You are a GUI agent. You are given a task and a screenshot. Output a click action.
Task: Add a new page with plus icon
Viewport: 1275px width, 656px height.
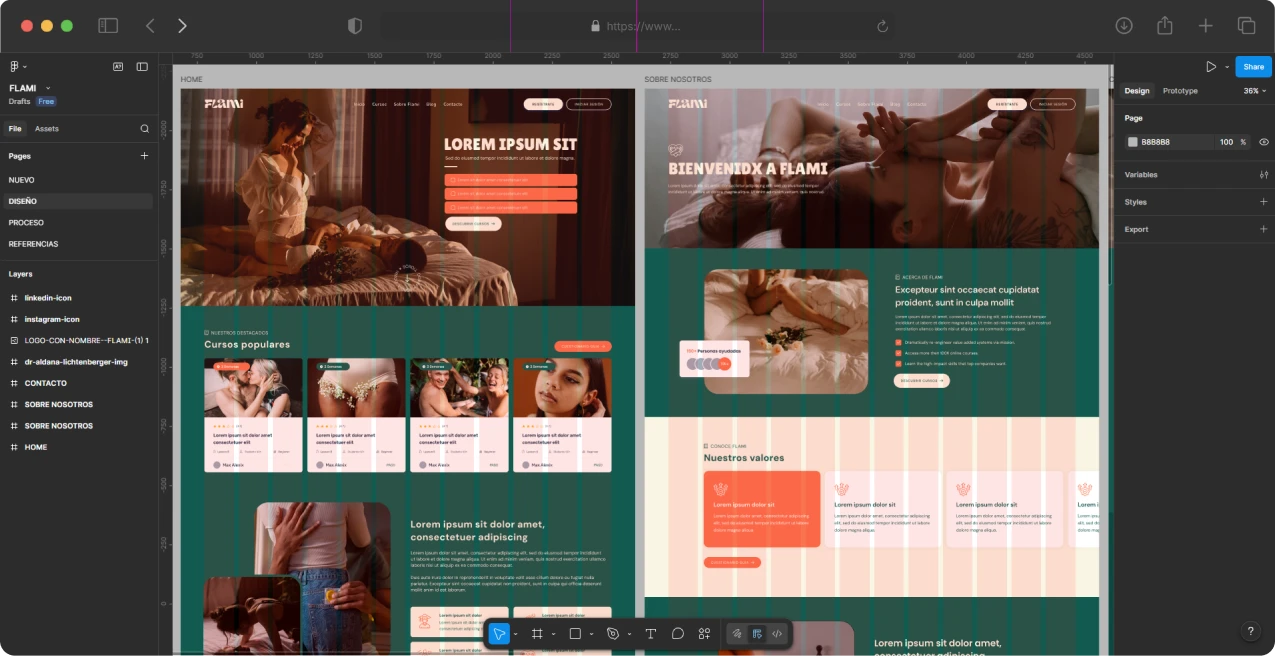[x=144, y=156]
